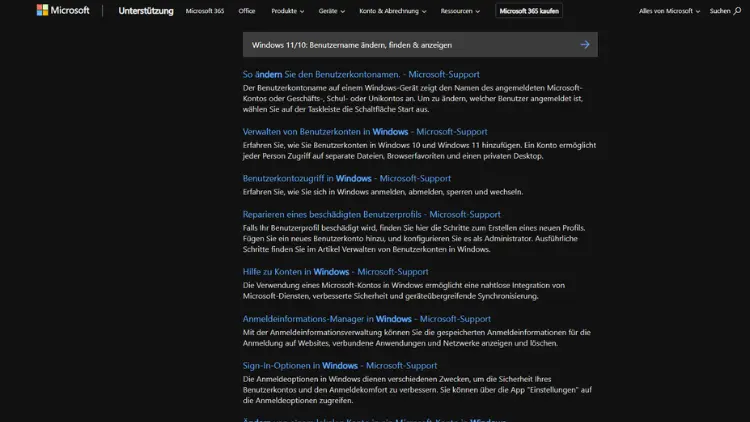Click description 'Falls Ihr Benutzerprofil beschädigt wird'
Screen dimensions: 750x422
414,238
